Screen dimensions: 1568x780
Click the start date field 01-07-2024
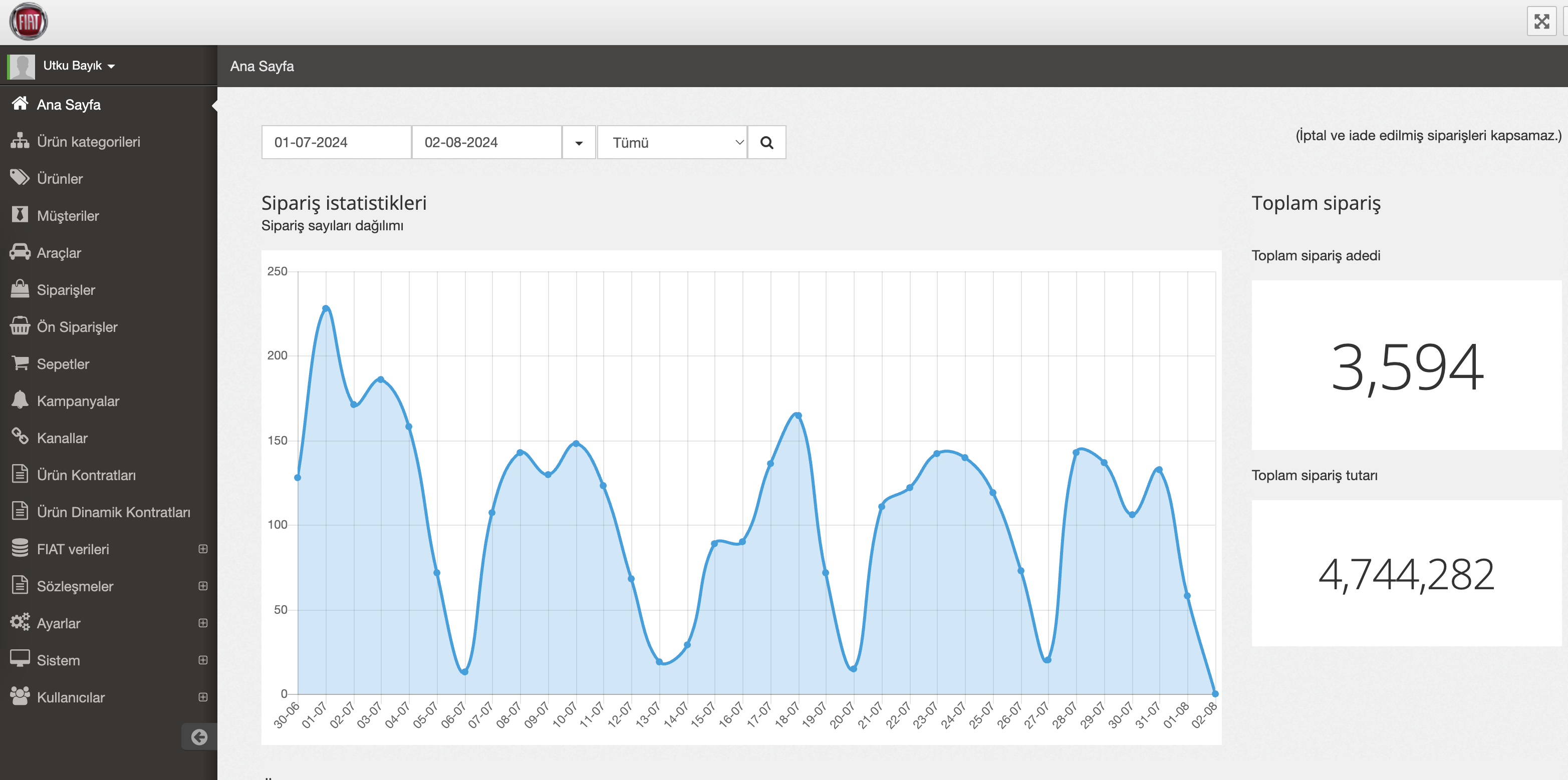[336, 142]
